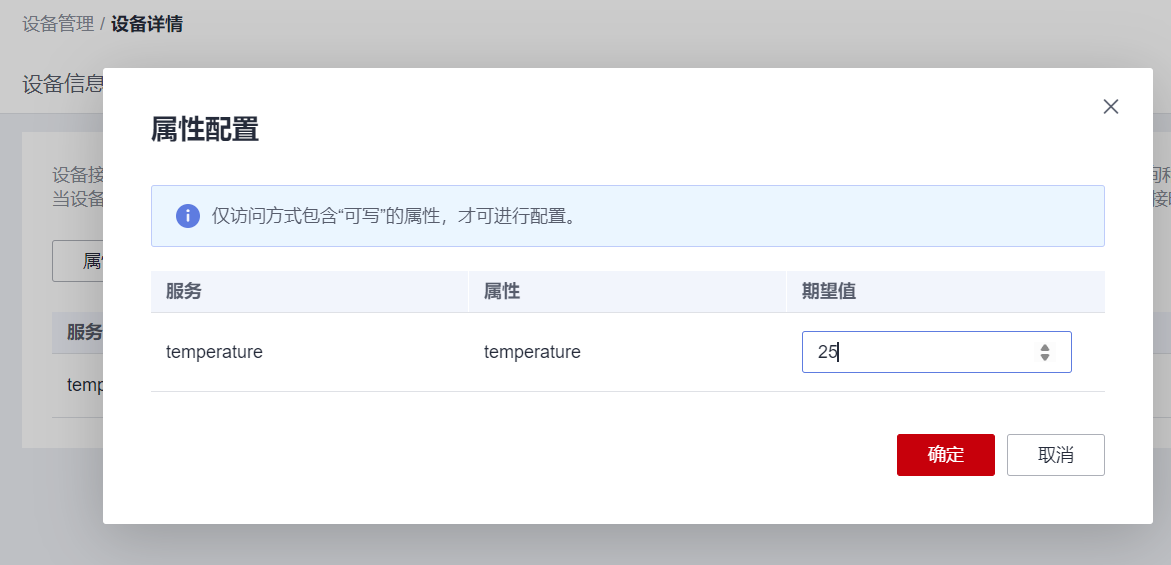Increase 期望值 with the up arrow

[1045, 347]
